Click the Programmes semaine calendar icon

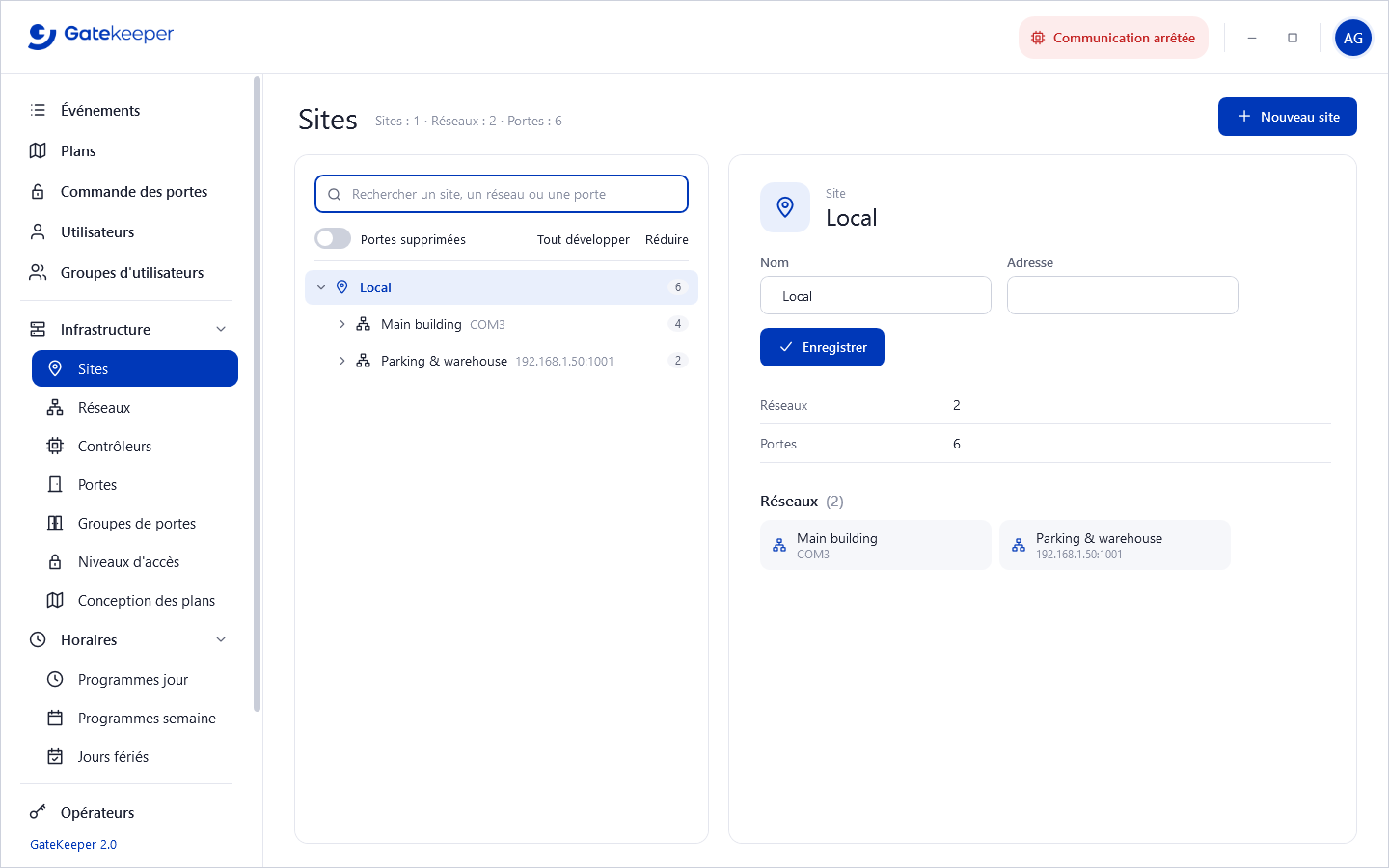55,718
